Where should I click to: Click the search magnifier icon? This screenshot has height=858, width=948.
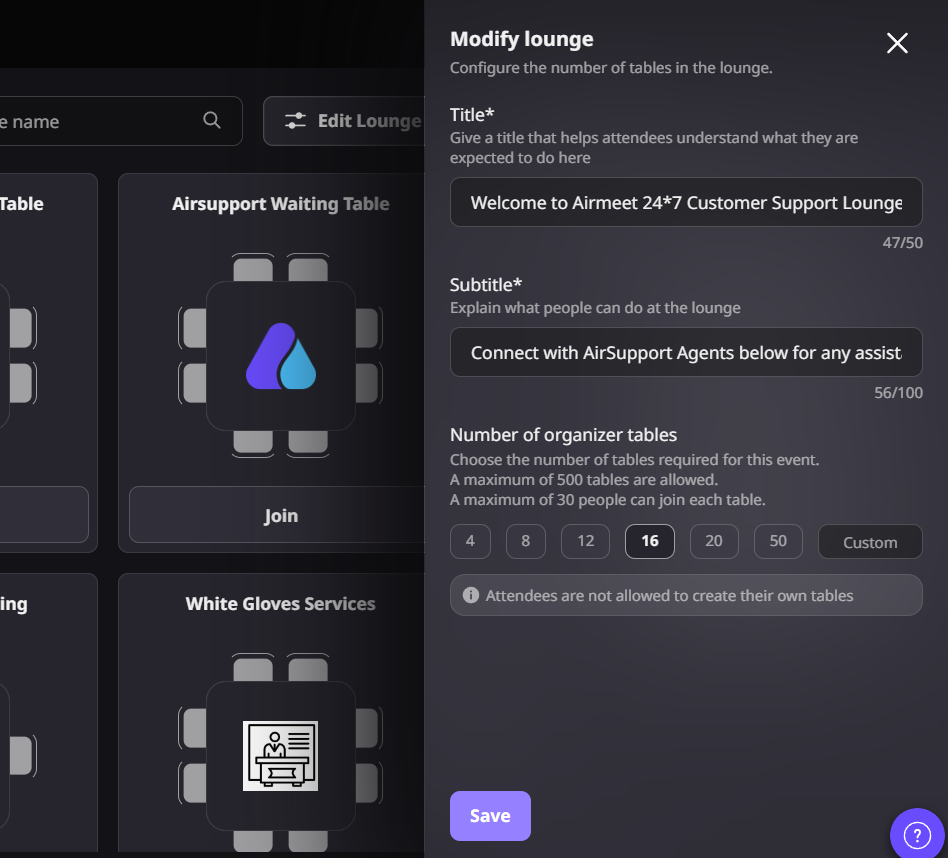click(212, 120)
